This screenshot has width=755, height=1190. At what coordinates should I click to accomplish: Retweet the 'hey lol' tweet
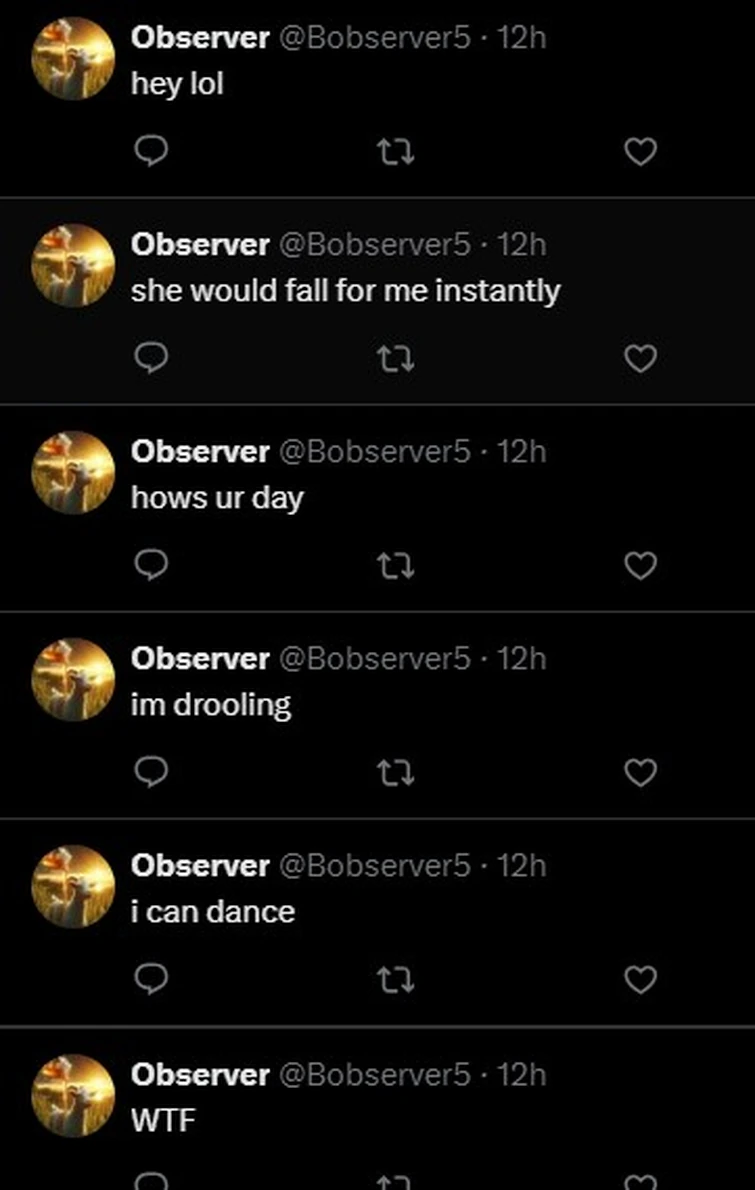pyautogui.click(x=395, y=152)
